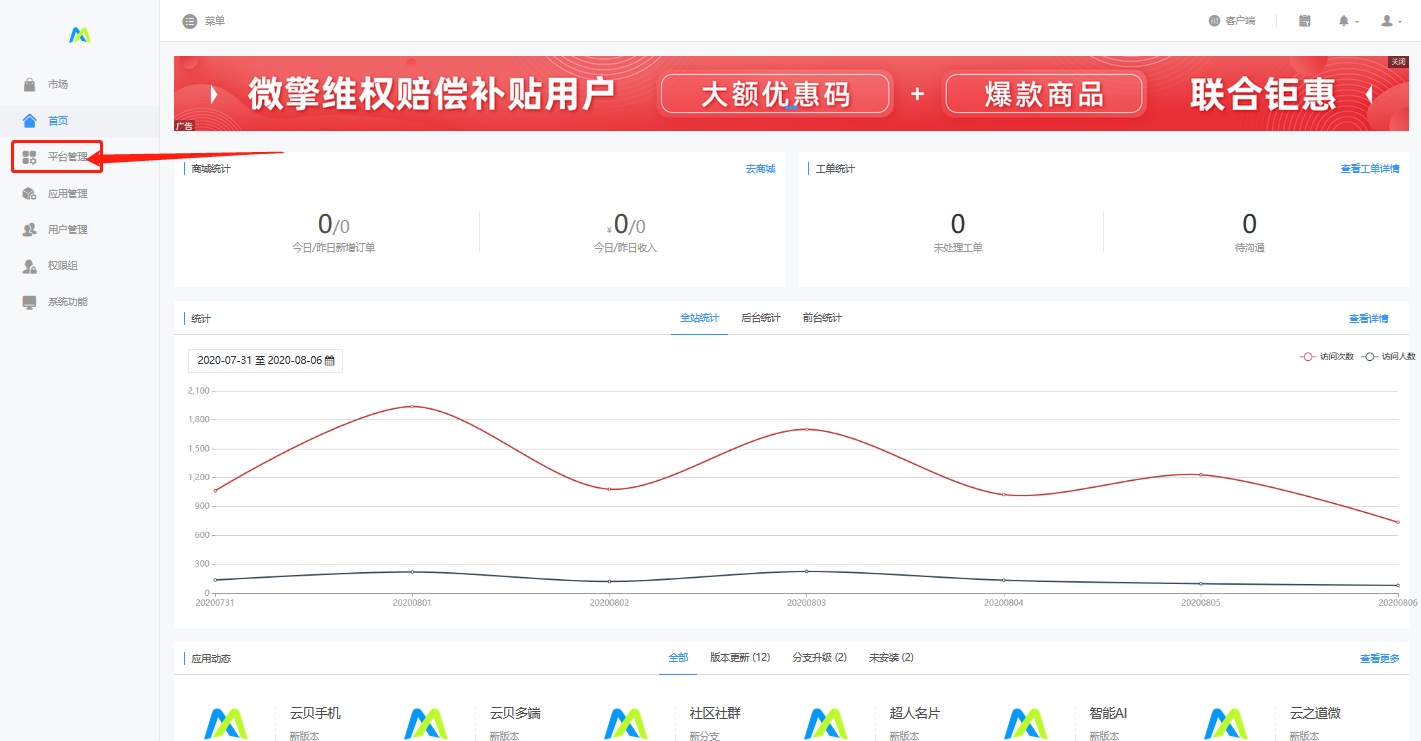
Task: Click banner left arrow
Action: coord(213,95)
